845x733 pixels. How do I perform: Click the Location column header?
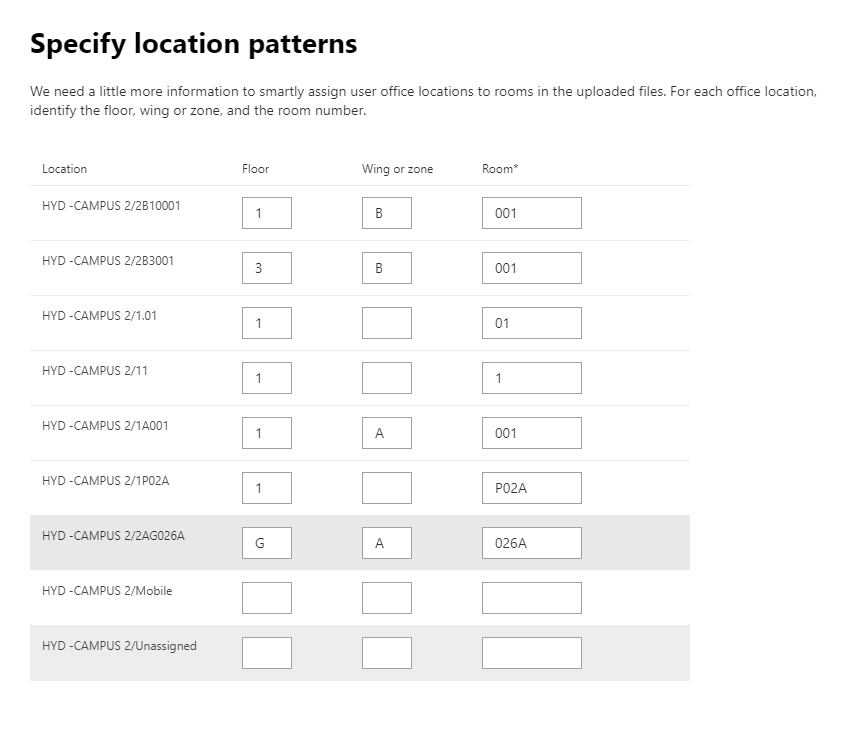tap(64, 169)
